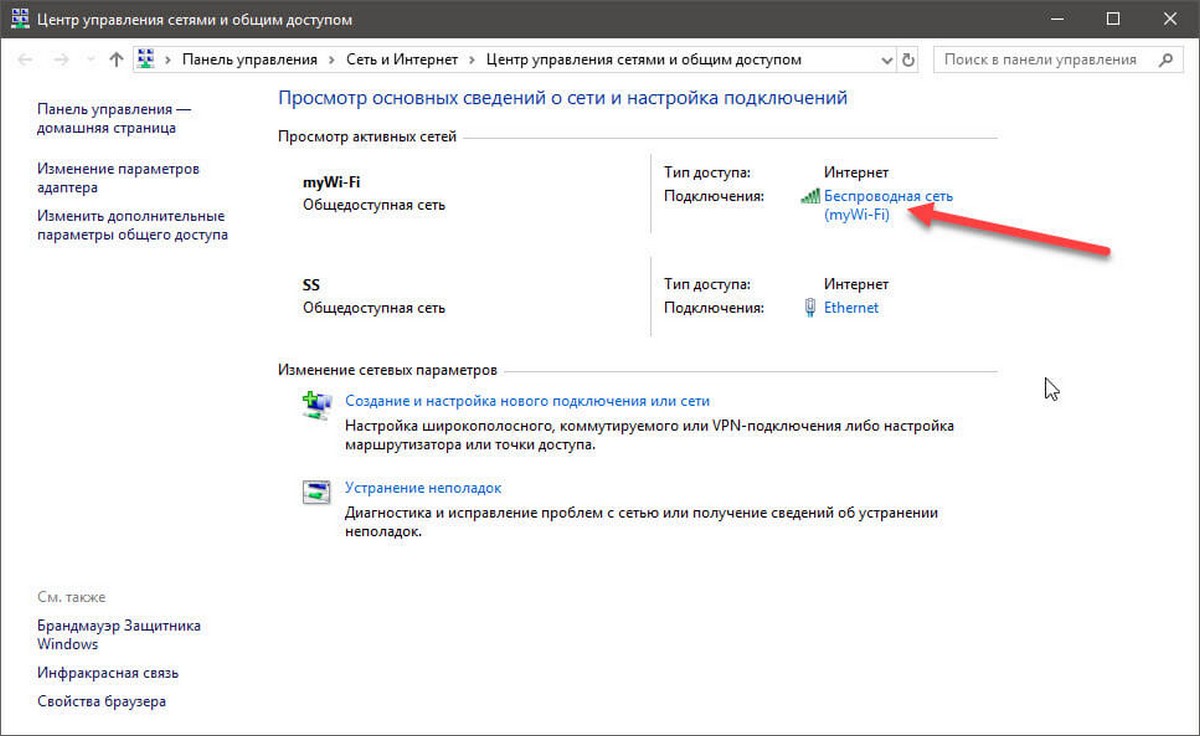Image resolution: width=1200 pixels, height=736 pixels.
Task: Open 'Брандмауэр Защитника Windows' link
Action: pyautogui.click(x=119, y=635)
